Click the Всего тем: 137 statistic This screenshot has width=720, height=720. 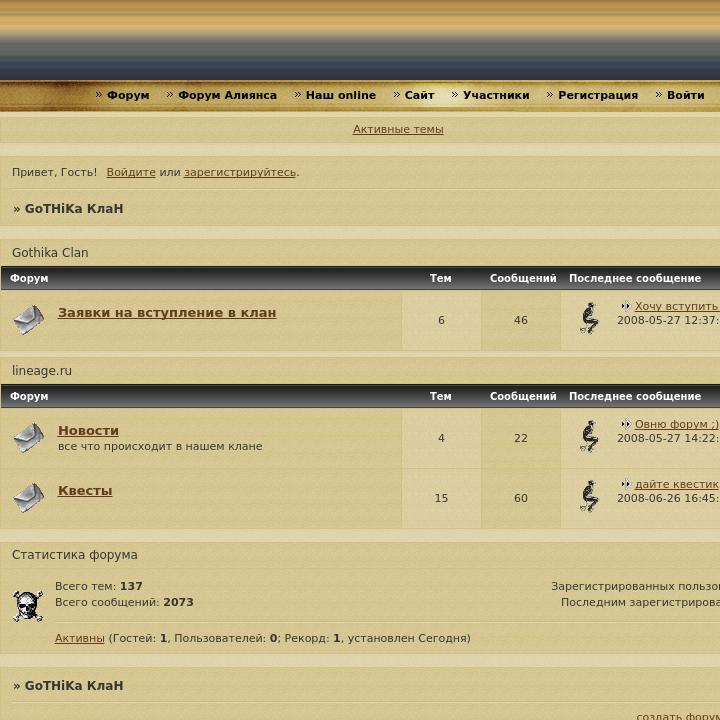(x=99, y=586)
